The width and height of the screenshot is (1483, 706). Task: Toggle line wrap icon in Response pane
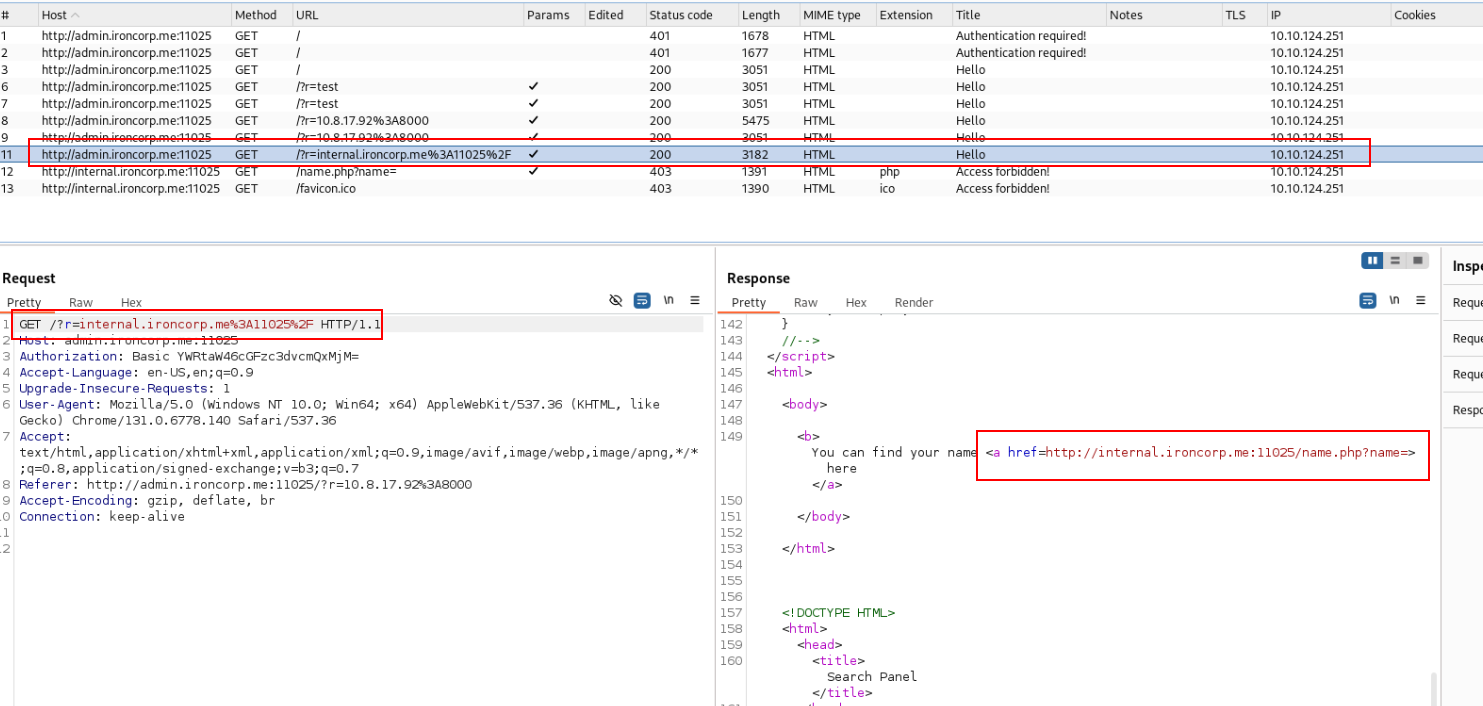[1367, 301]
